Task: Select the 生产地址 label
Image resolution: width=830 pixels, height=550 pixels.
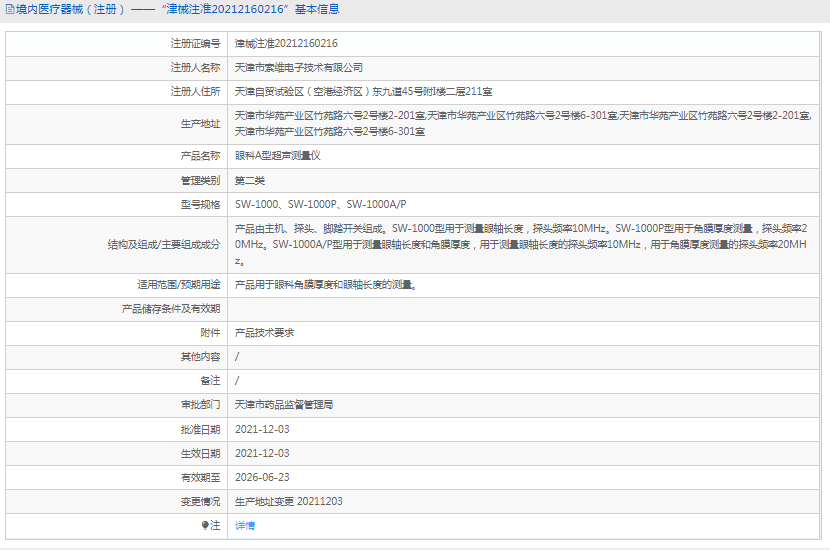Action: [x=200, y=124]
